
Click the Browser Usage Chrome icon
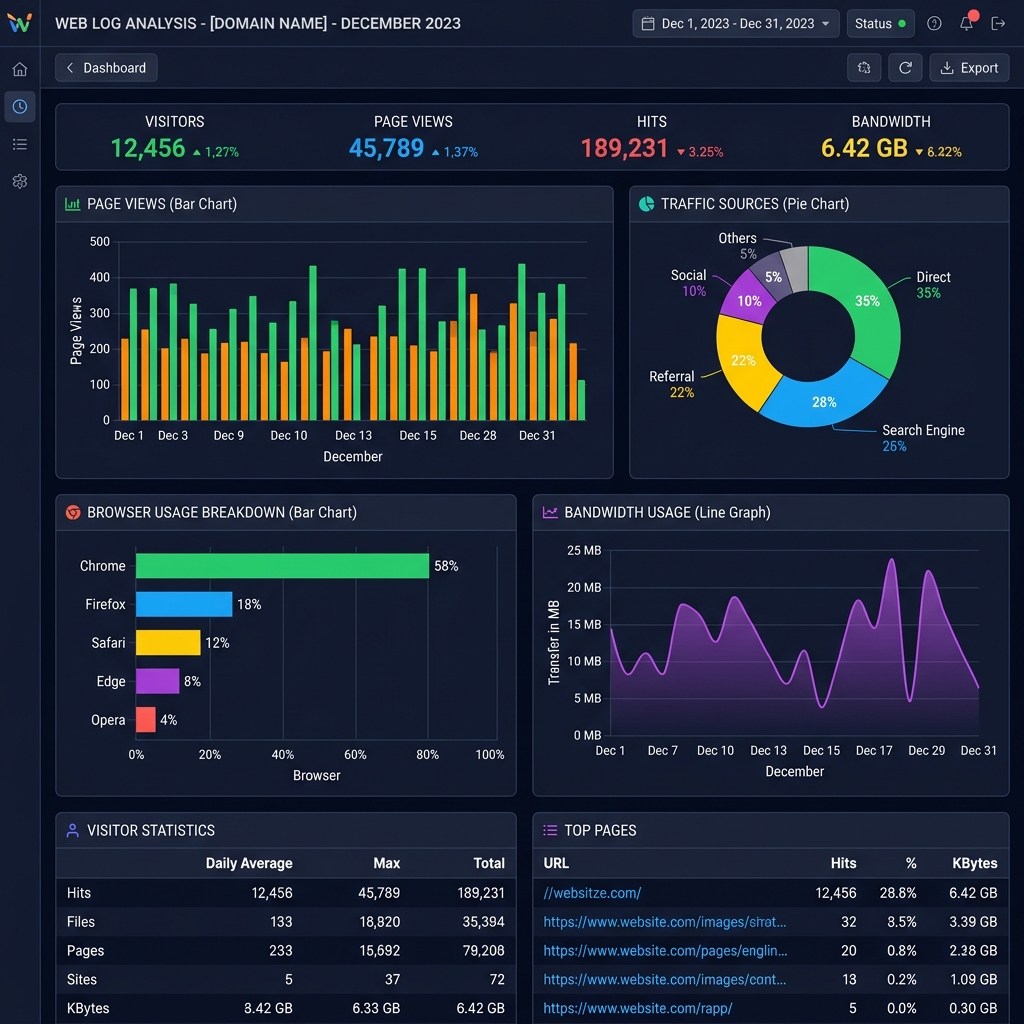(73, 513)
